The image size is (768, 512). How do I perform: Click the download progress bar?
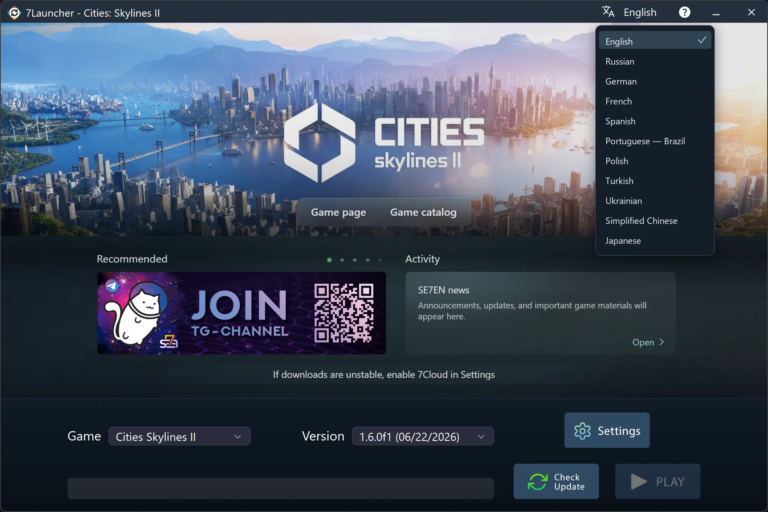pos(281,488)
